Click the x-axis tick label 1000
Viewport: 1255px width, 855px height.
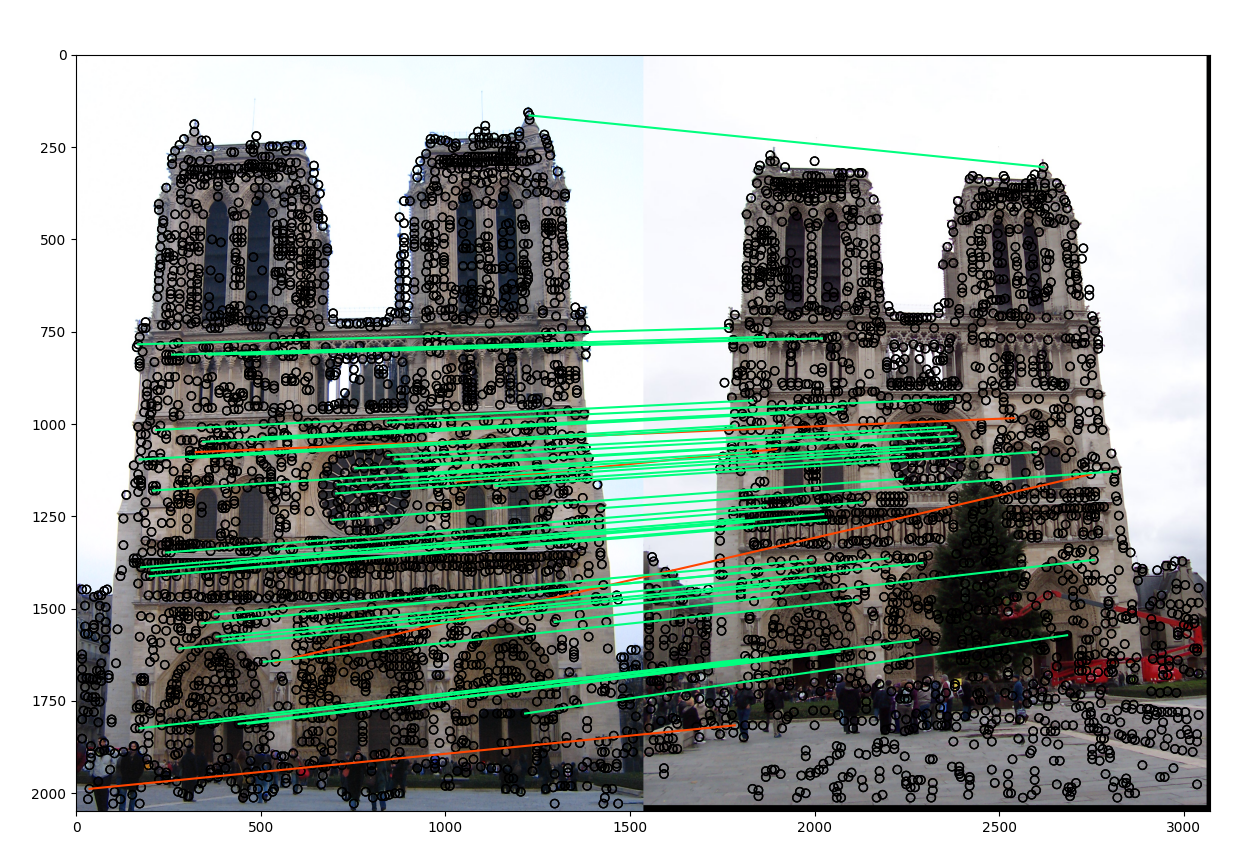pos(445,827)
